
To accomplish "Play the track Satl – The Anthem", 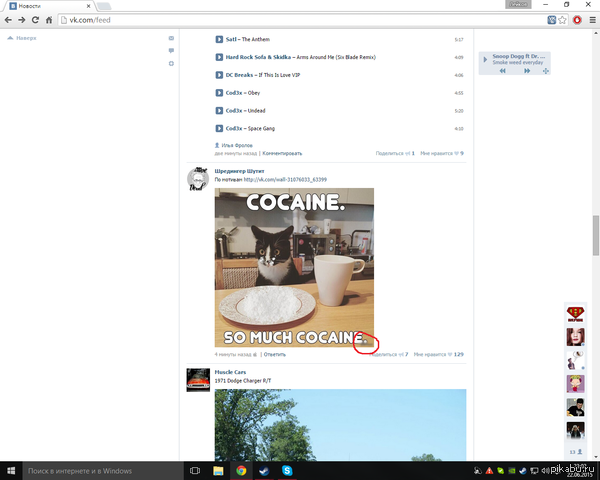I will point(219,40).
